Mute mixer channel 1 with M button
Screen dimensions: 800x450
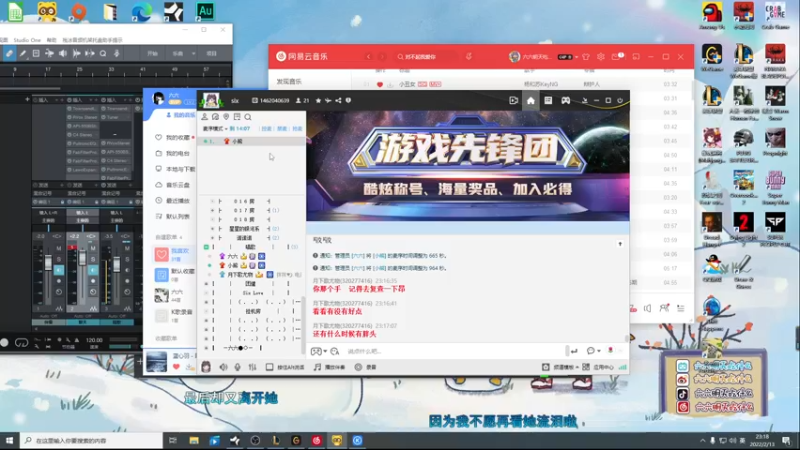pos(59,248)
